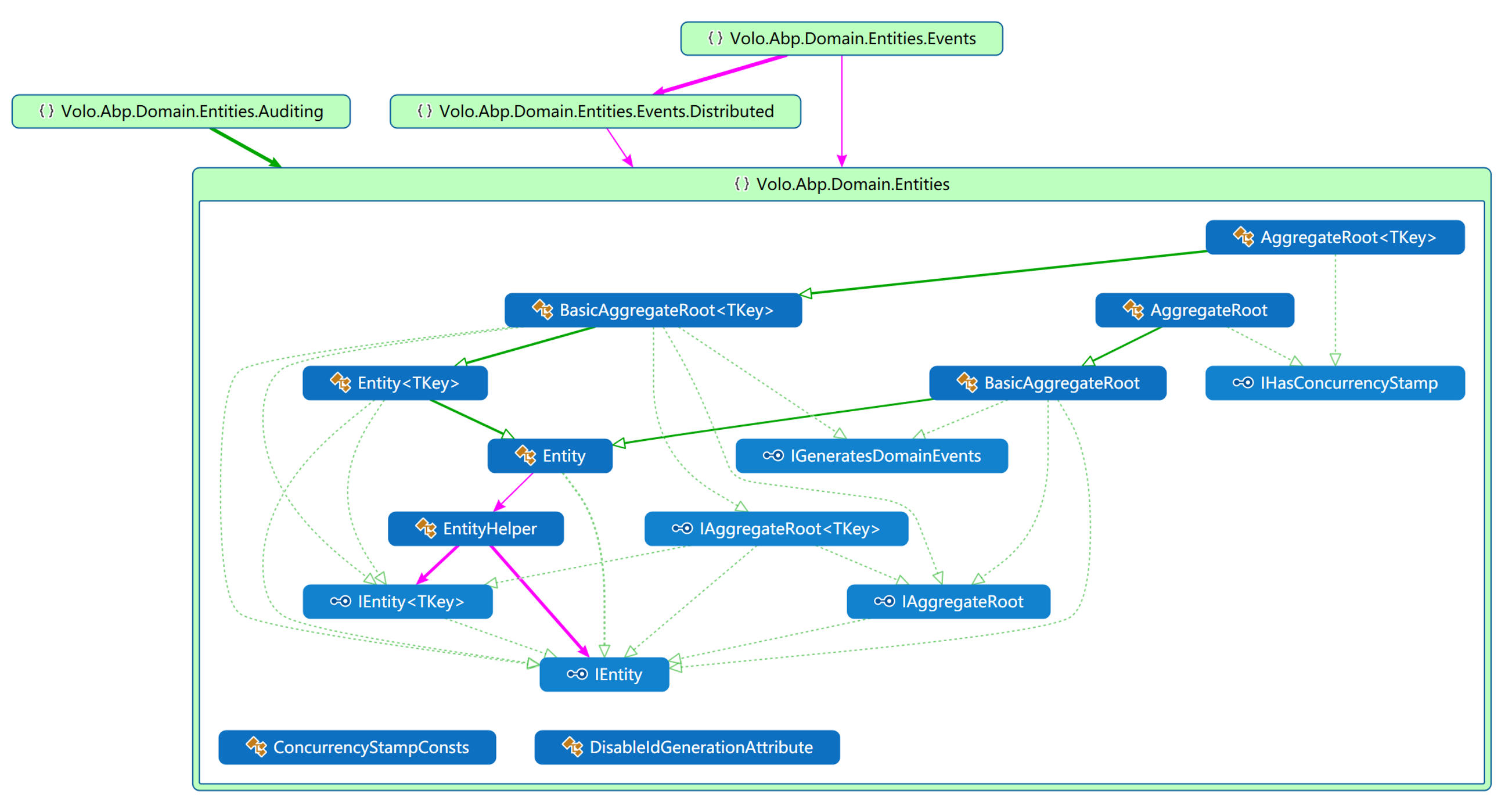Screen dimensions: 1512x805
Task: Select the BasicAggregateRoot class node
Action: [x=1061, y=383]
